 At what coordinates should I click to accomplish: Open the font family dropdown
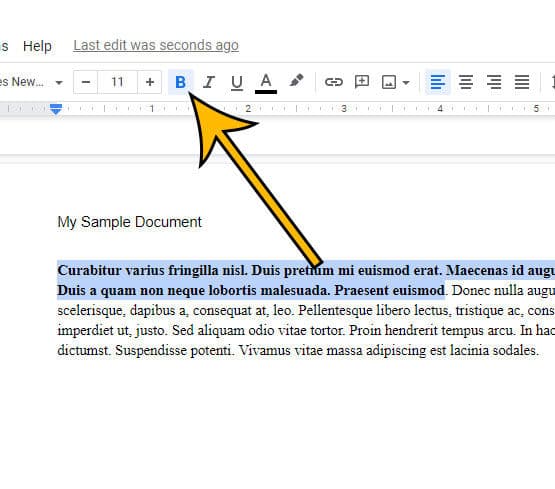(x=31, y=82)
